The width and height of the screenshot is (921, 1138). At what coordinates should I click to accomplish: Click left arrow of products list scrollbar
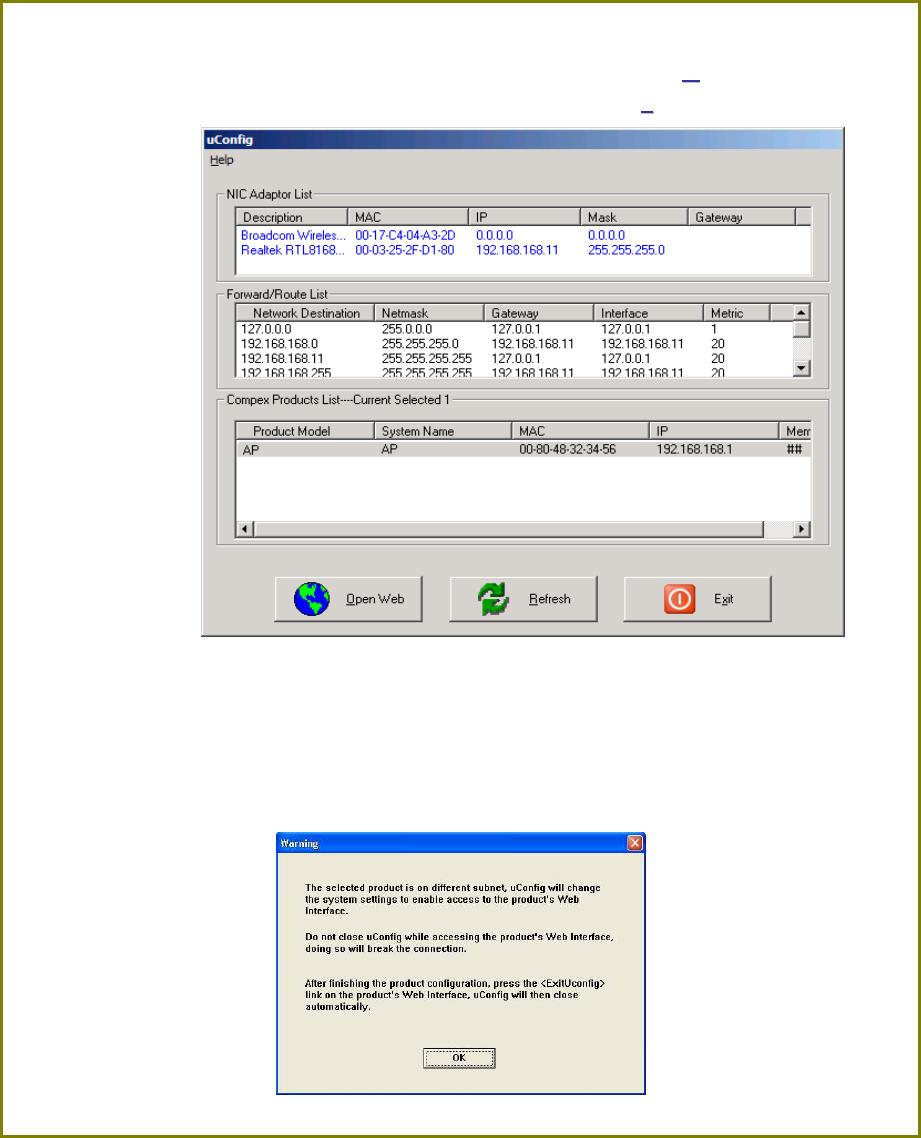pyautogui.click(x=245, y=529)
